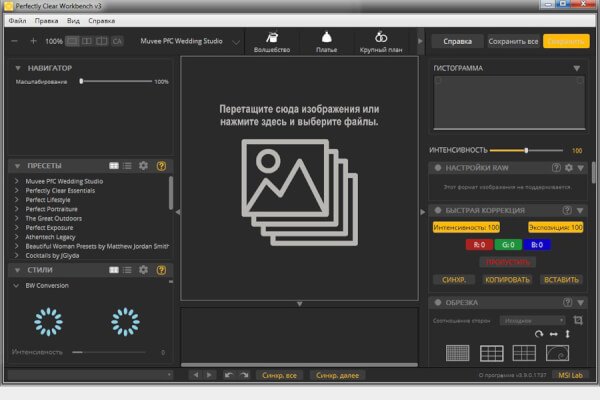Image resolution: width=600 pixels, height=400 pixels.
Task: Adjust the Масштабирование slider
Action: point(116,81)
